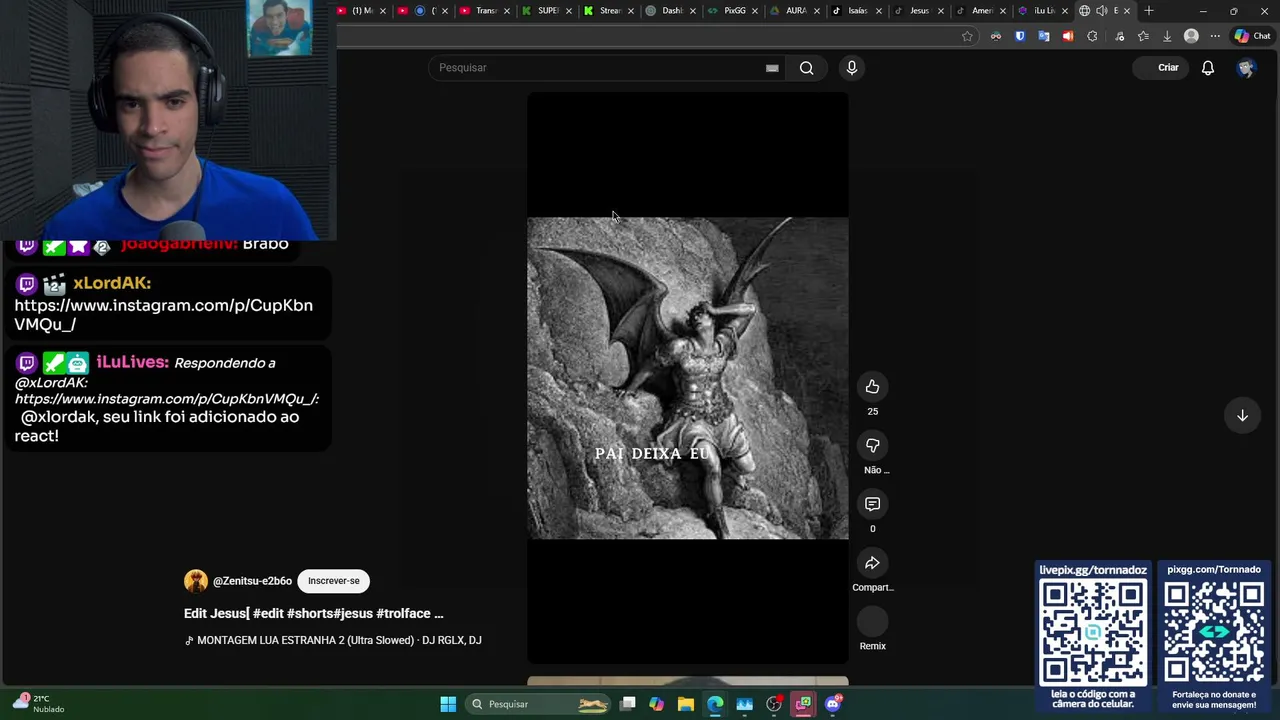Click the Short video to pause it
1280x720 pixels.
click(688, 378)
